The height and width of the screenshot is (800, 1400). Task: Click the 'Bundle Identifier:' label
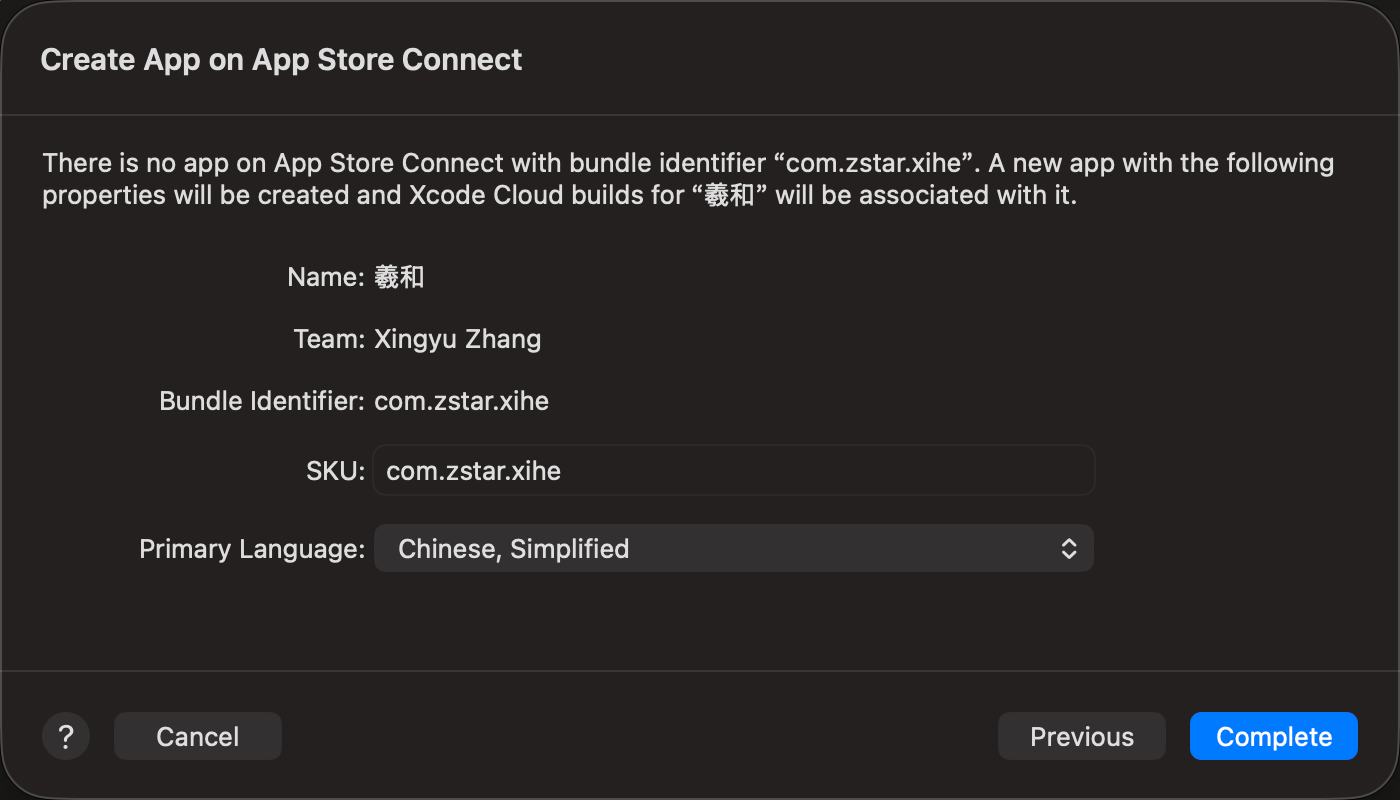(262, 402)
